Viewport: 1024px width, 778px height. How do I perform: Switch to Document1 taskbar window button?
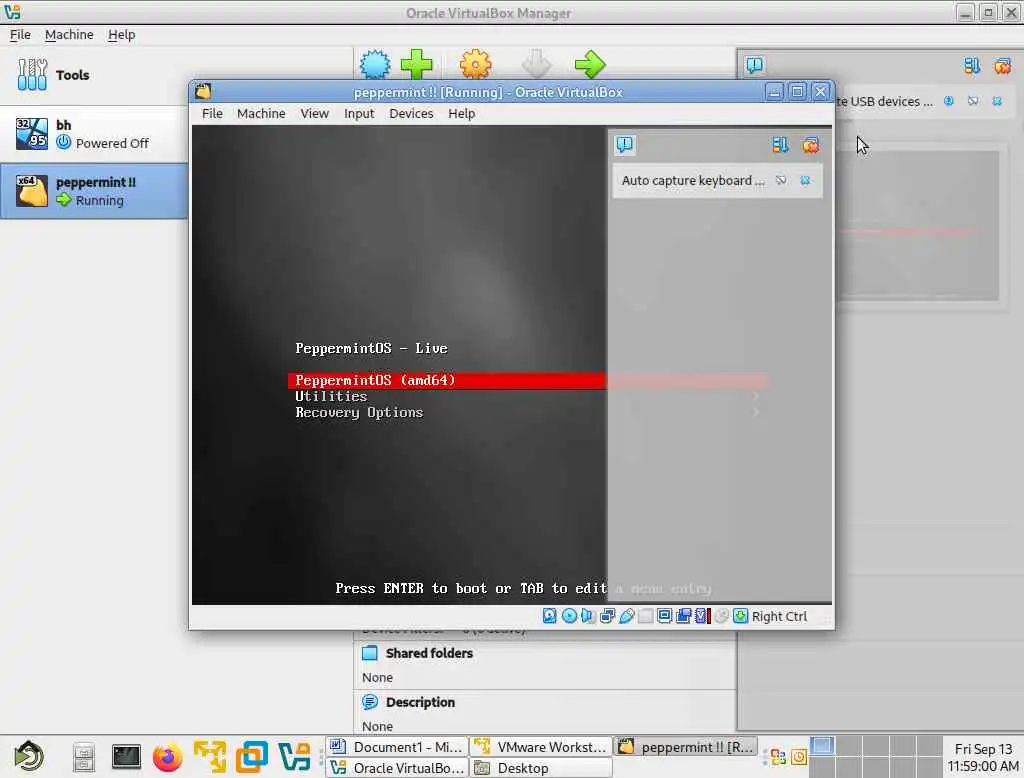point(397,747)
